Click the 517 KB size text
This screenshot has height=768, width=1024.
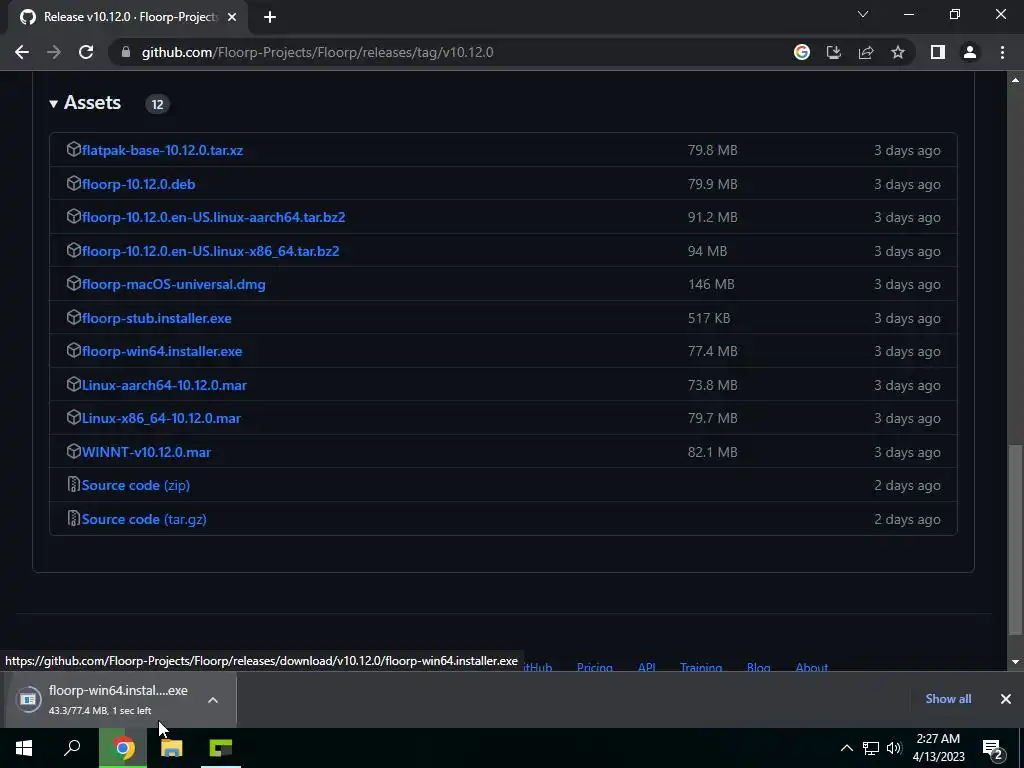[709, 319]
